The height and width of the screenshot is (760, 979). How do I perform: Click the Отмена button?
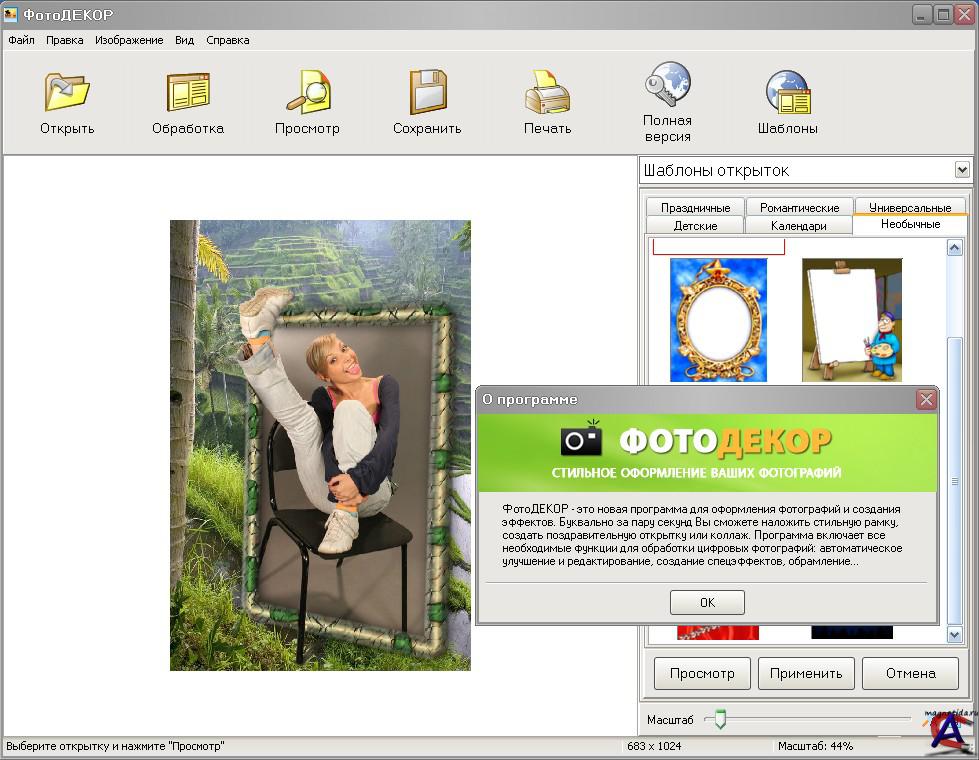pos(910,673)
